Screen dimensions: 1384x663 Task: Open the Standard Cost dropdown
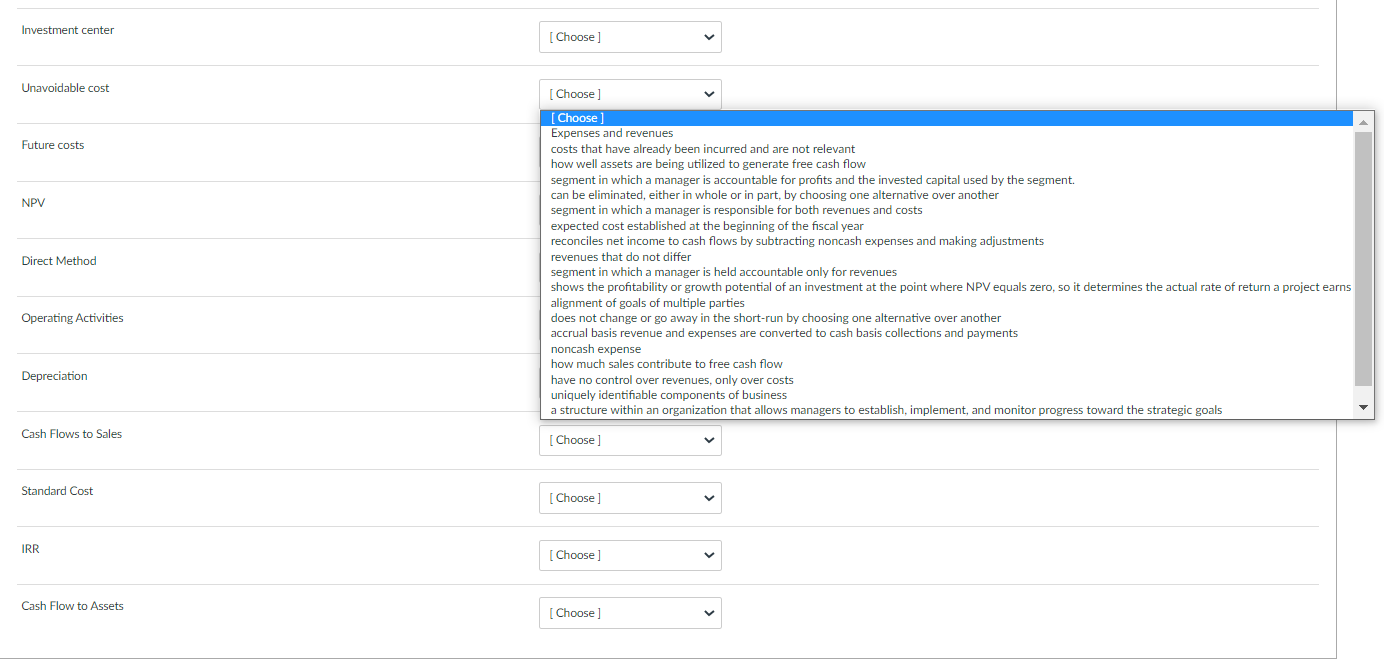pos(630,497)
